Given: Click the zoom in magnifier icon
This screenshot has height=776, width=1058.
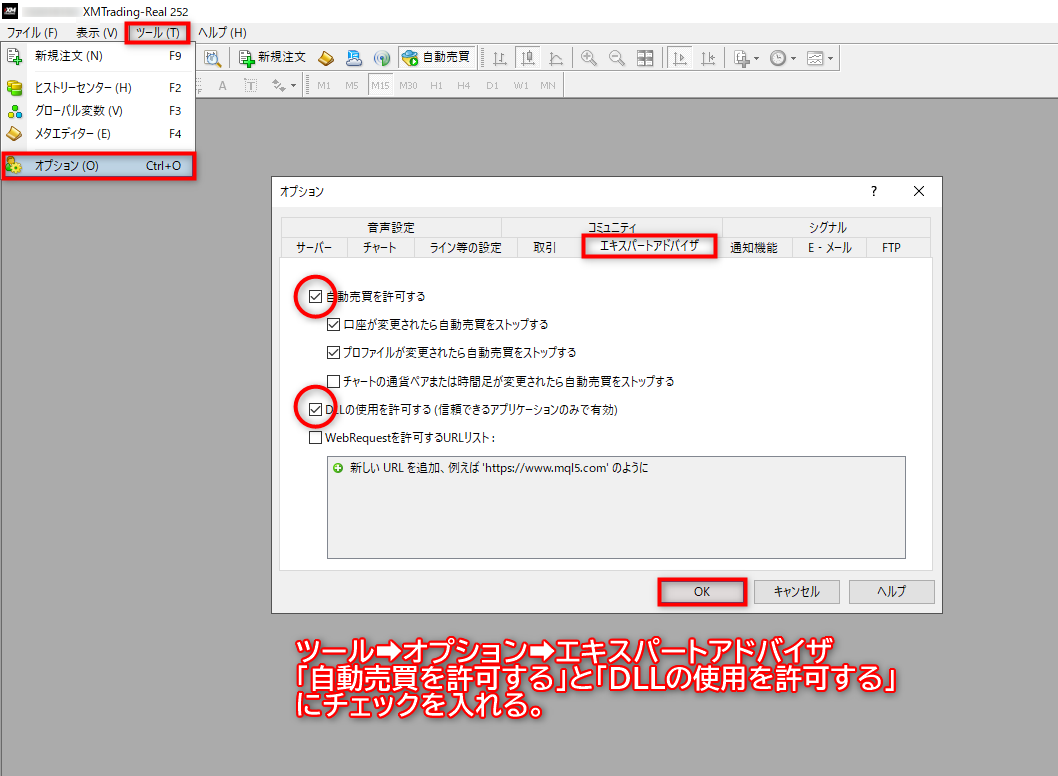Looking at the screenshot, I should 589,58.
